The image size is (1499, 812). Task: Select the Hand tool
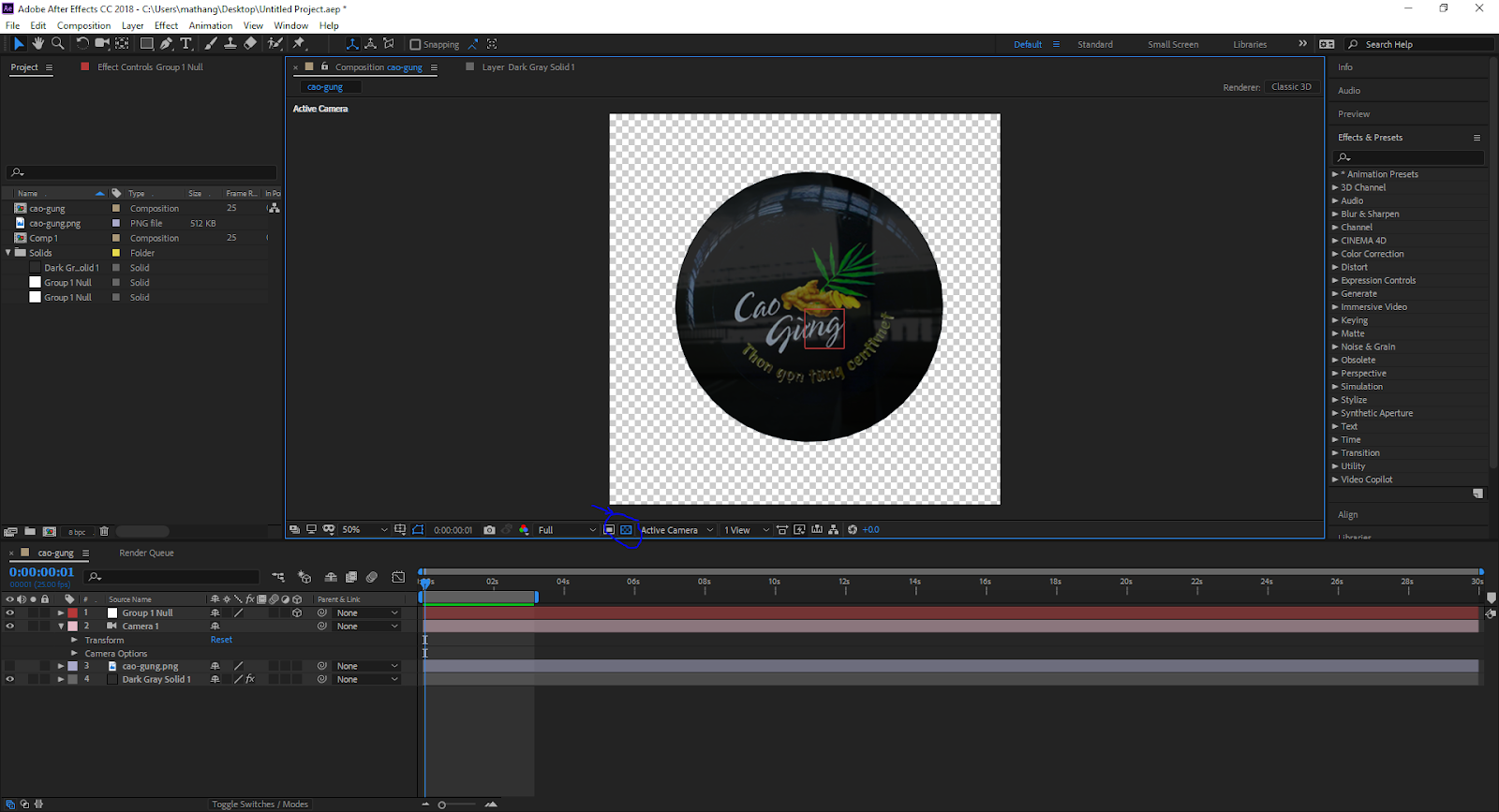[37, 43]
